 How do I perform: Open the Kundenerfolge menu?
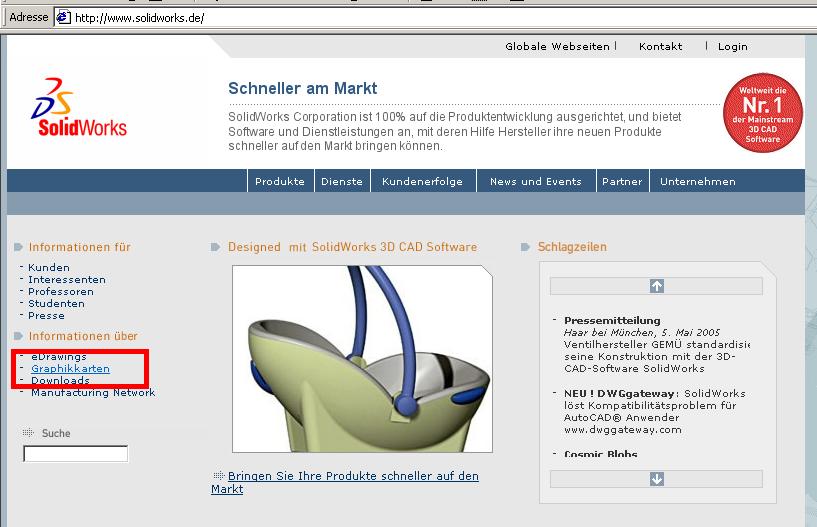tap(423, 181)
